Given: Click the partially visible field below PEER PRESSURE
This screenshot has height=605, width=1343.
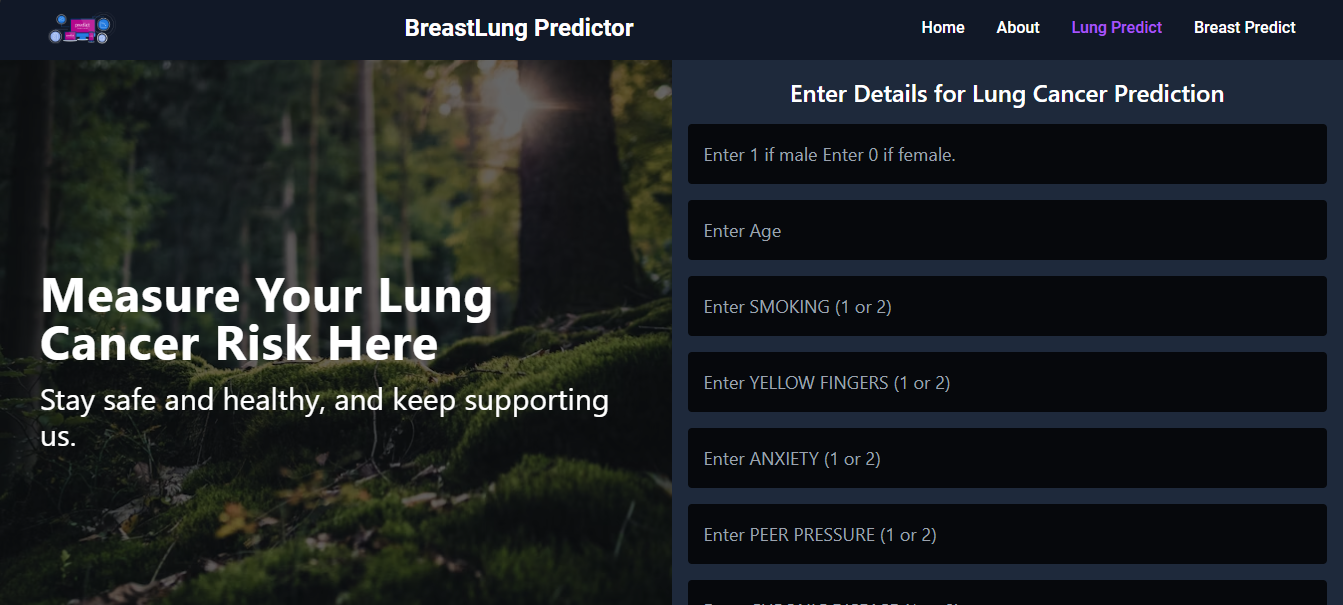Looking at the screenshot, I should (x=1006, y=594).
